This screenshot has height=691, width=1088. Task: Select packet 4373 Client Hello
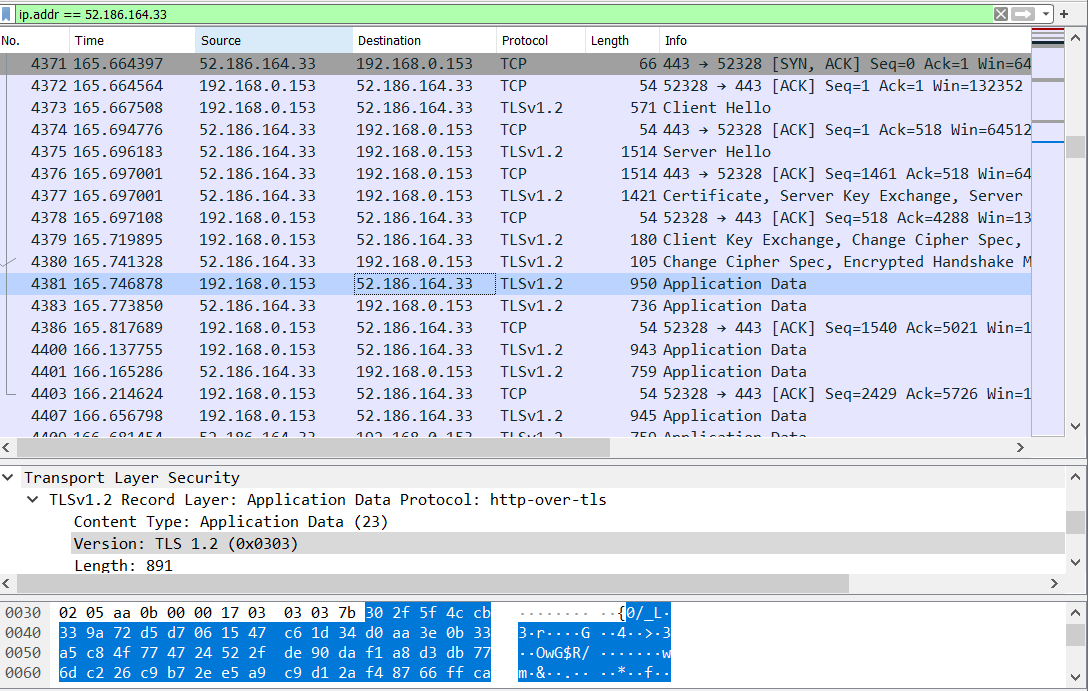(x=516, y=108)
